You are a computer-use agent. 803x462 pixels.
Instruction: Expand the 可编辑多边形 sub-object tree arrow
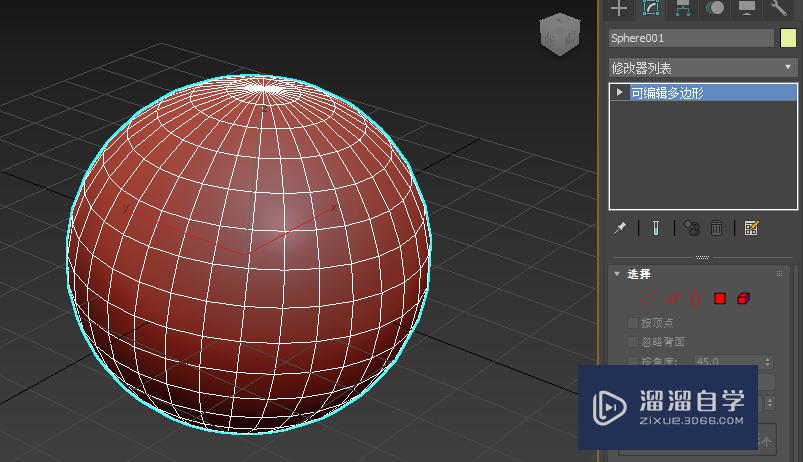pyautogui.click(x=619, y=92)
